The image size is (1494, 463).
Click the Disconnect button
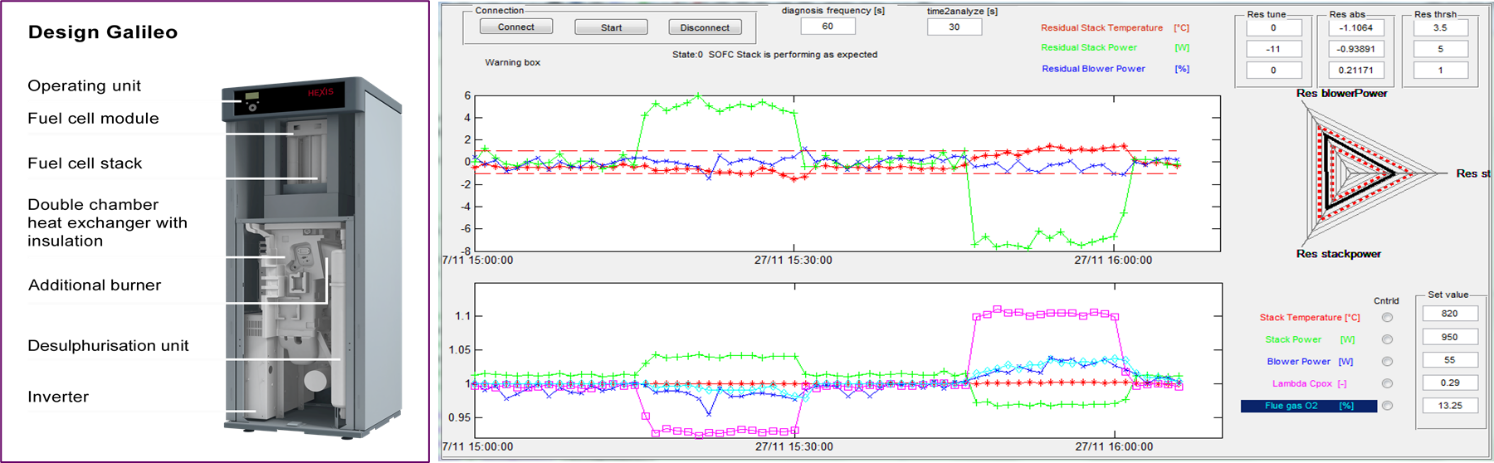(705, 27)
